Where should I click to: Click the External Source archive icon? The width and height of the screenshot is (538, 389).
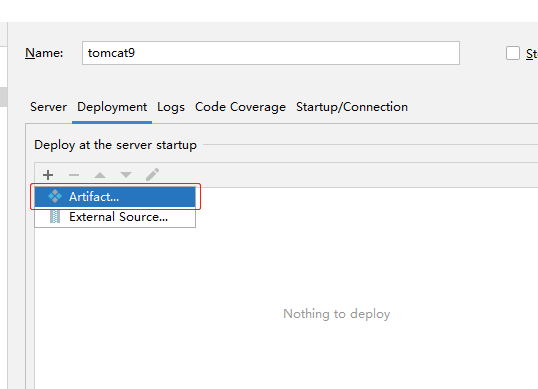click(x=55, y=217)
